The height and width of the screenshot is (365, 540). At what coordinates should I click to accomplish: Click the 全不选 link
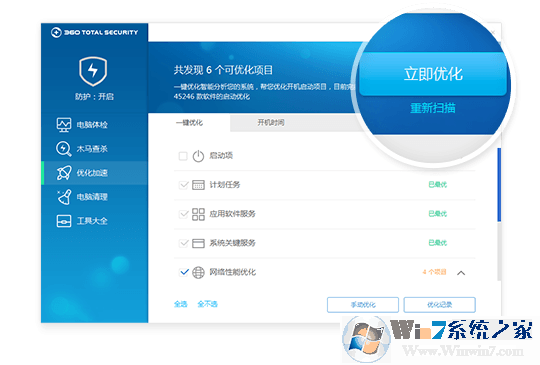[207, 304]
